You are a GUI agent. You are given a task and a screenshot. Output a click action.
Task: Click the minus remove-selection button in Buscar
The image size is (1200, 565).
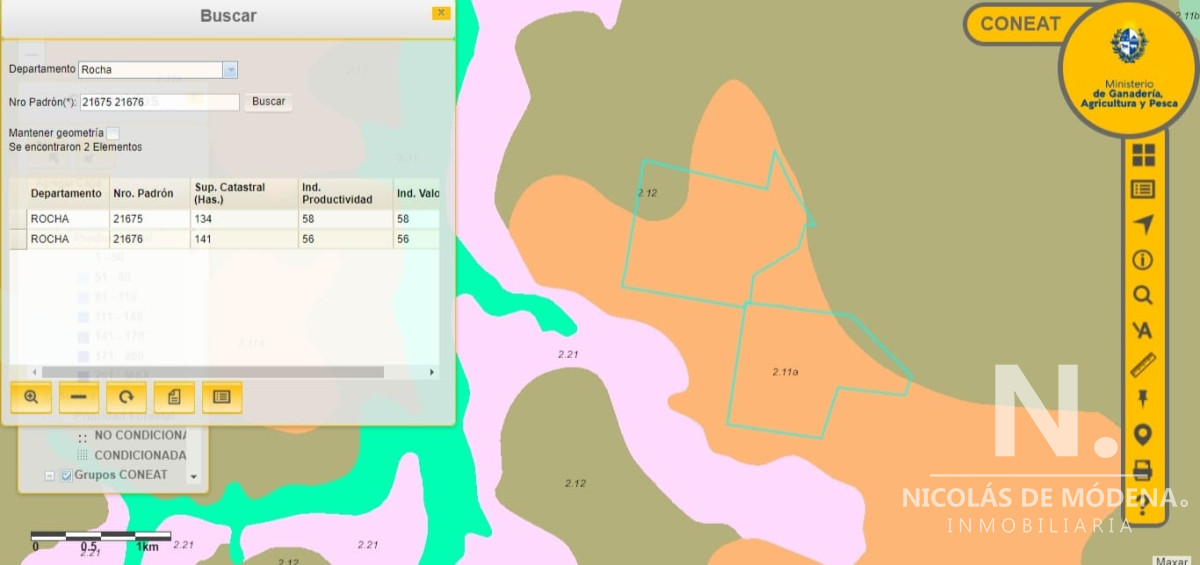pyautogui.click(x=79, y=397)
